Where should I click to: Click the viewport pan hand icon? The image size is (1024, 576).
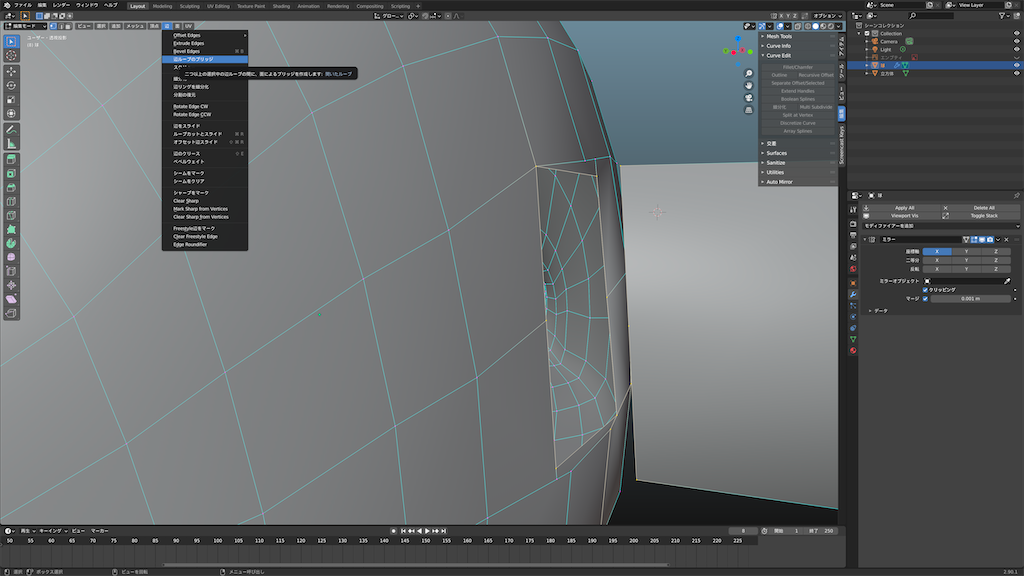(748, 86)
